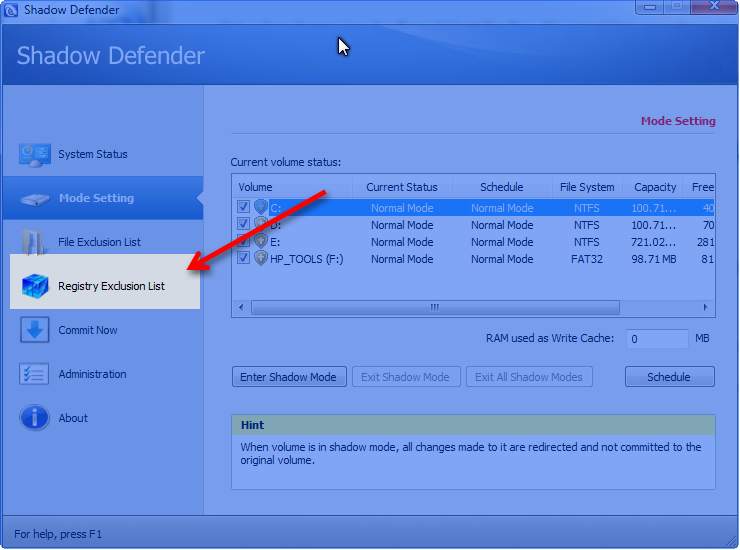This screenshot has height=550, width=740.
Task: Click the Exit All Shadow Modes button
Action: click(x=529, y=377)
